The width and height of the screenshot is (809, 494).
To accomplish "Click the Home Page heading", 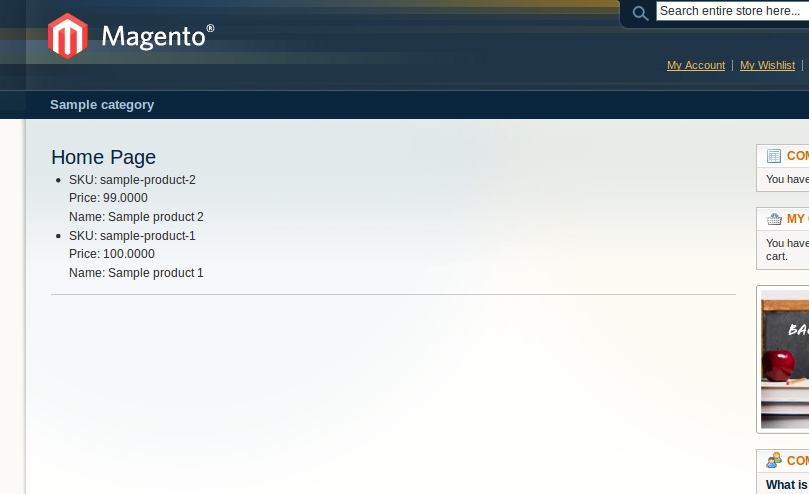I will [103, 157].
